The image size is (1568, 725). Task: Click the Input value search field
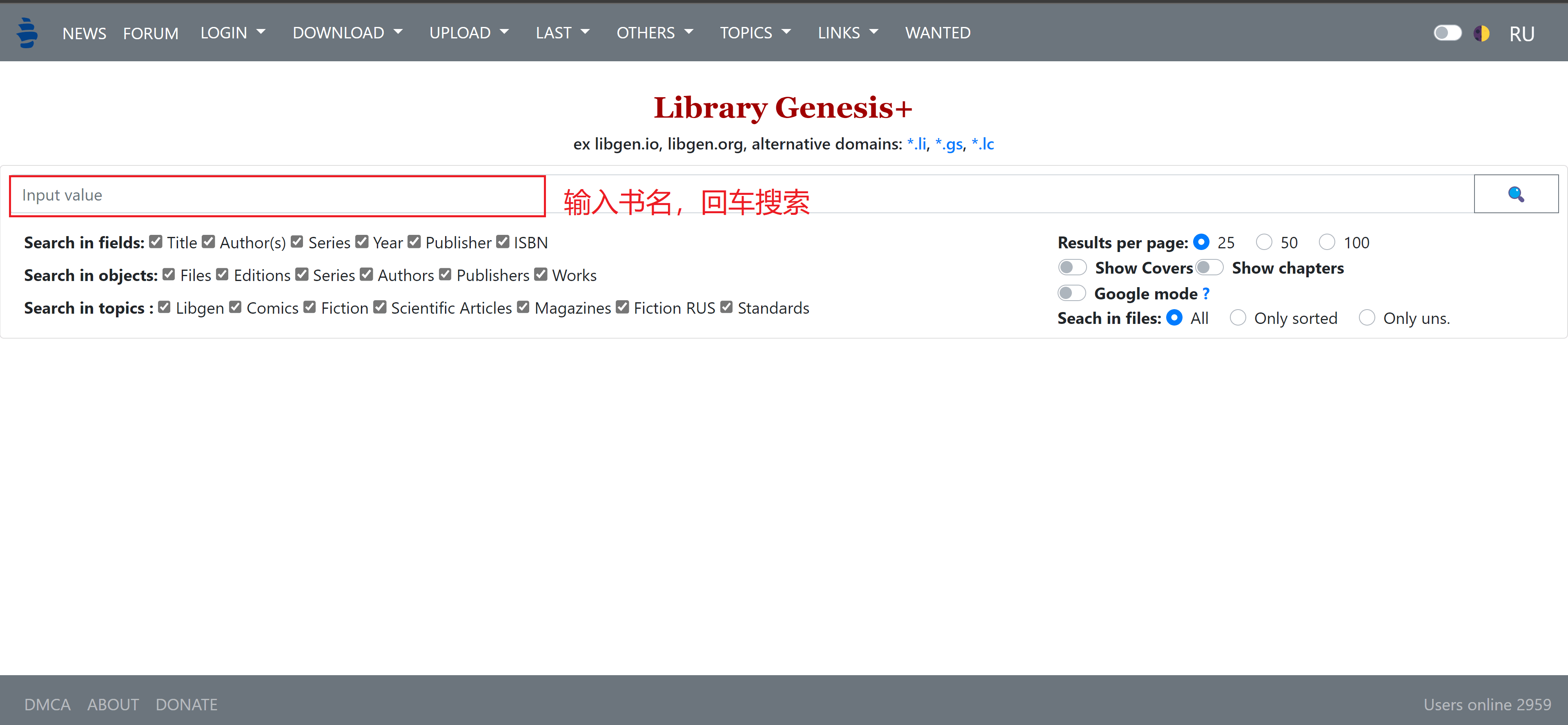pyautogui.click(x=277, y=195)
